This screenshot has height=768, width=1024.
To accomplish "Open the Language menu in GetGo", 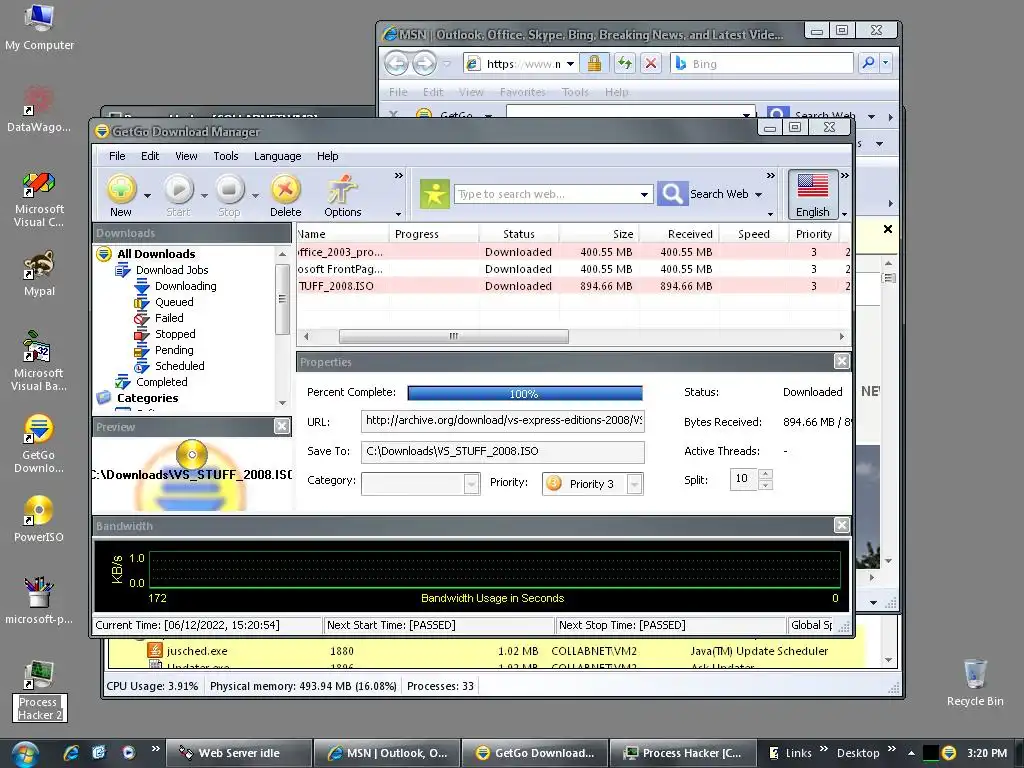I will [278, 156].
